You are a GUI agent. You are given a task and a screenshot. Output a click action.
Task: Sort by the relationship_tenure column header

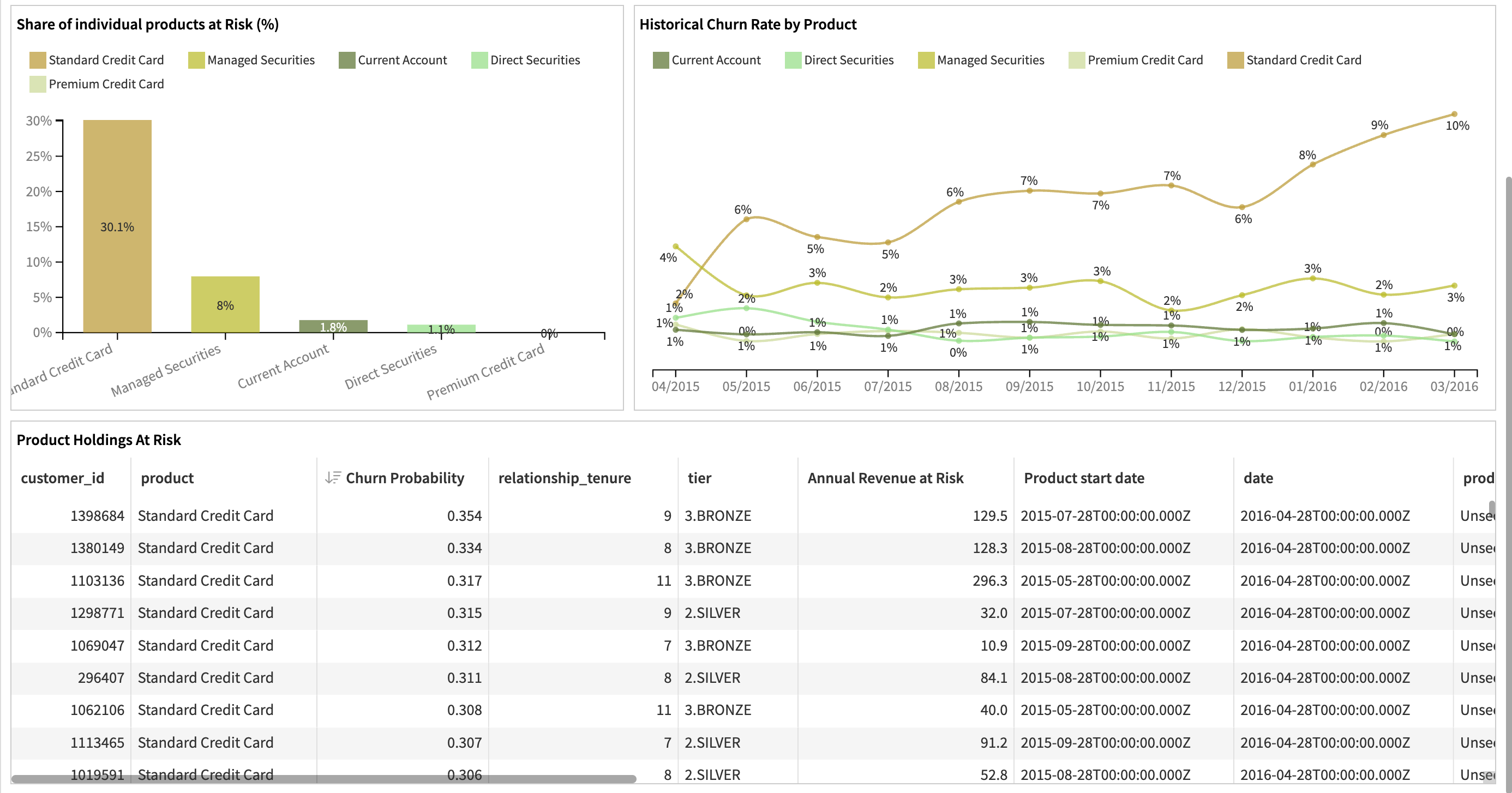(565, 477)
